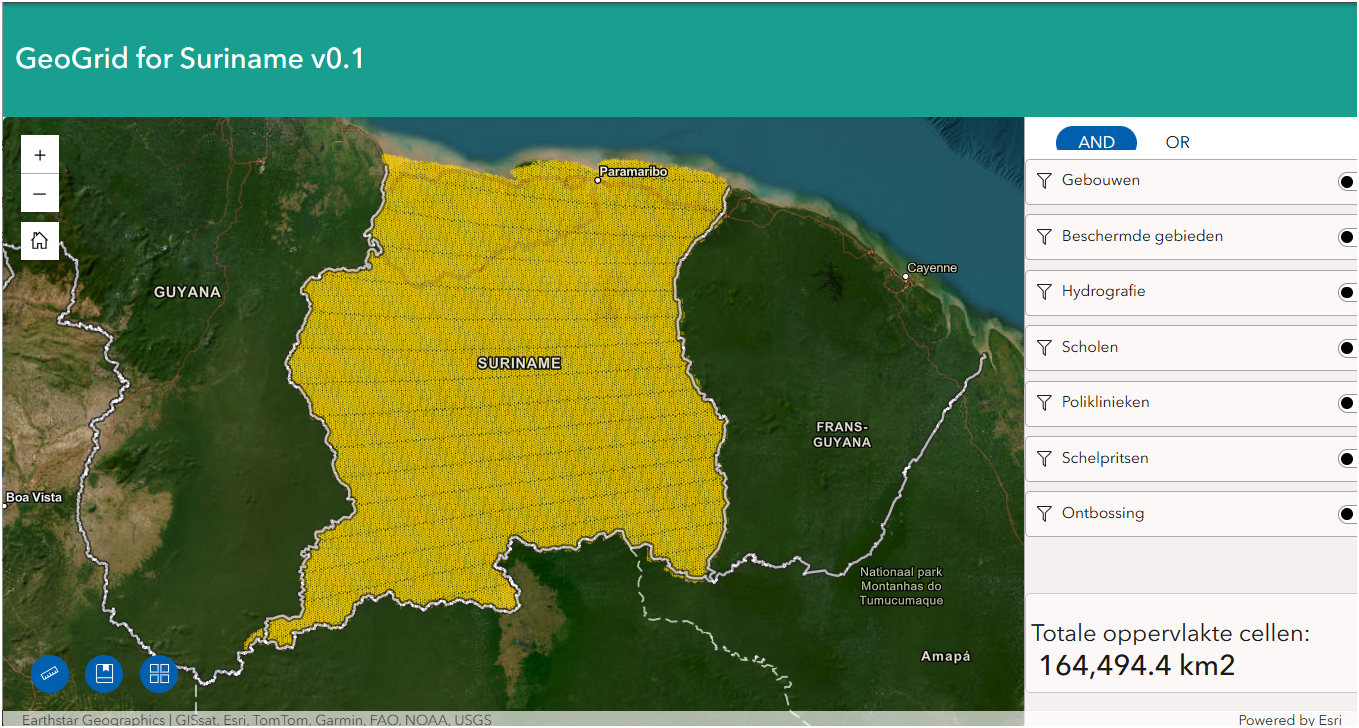The height and width of the screenshot is (728, 1359).
Task: Toggle the Ontbossing filter switch
Action: click(1347, 515)
